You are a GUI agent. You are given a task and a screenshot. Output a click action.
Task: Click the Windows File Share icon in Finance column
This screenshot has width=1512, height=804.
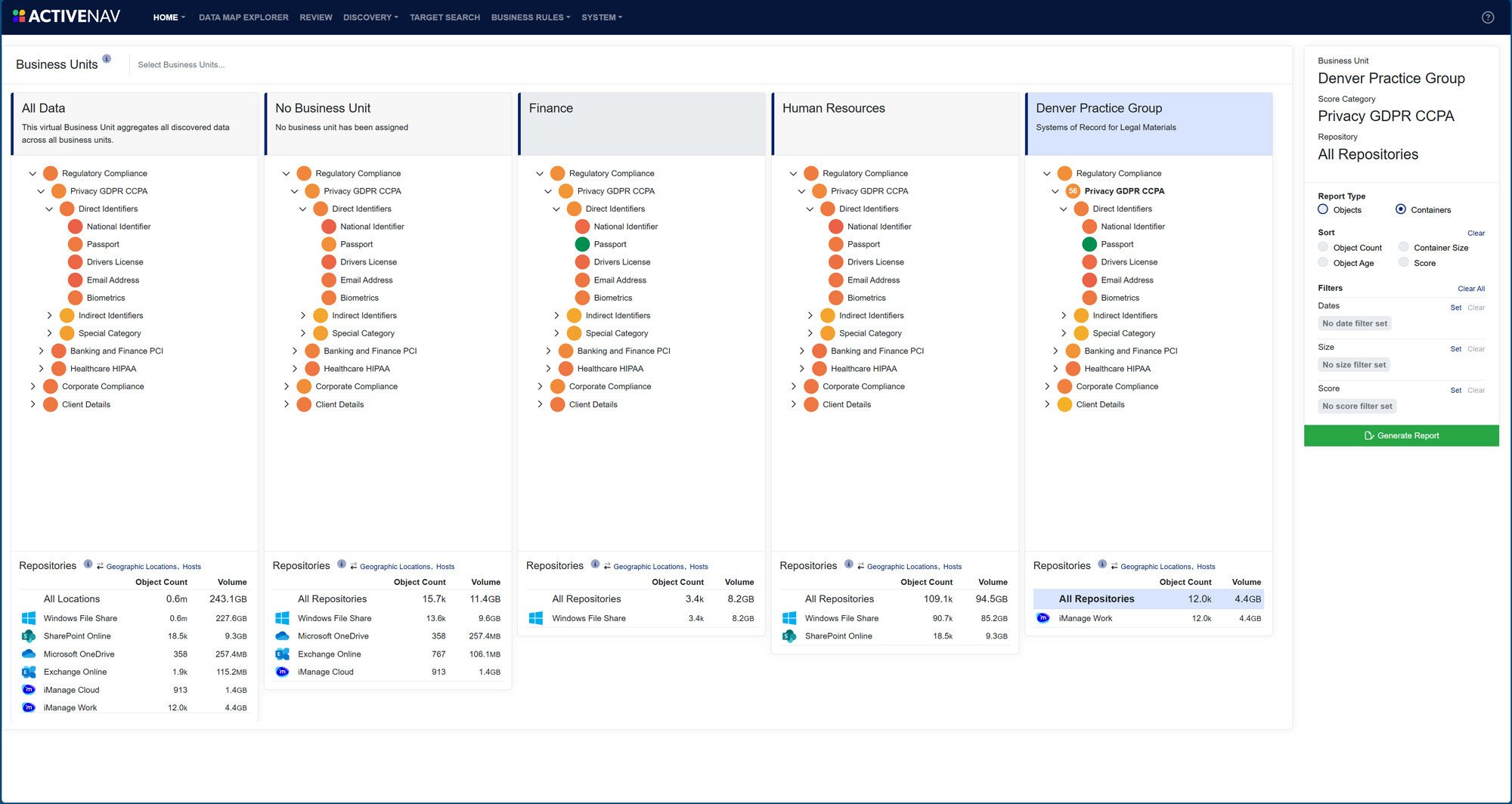click(537, 618)
